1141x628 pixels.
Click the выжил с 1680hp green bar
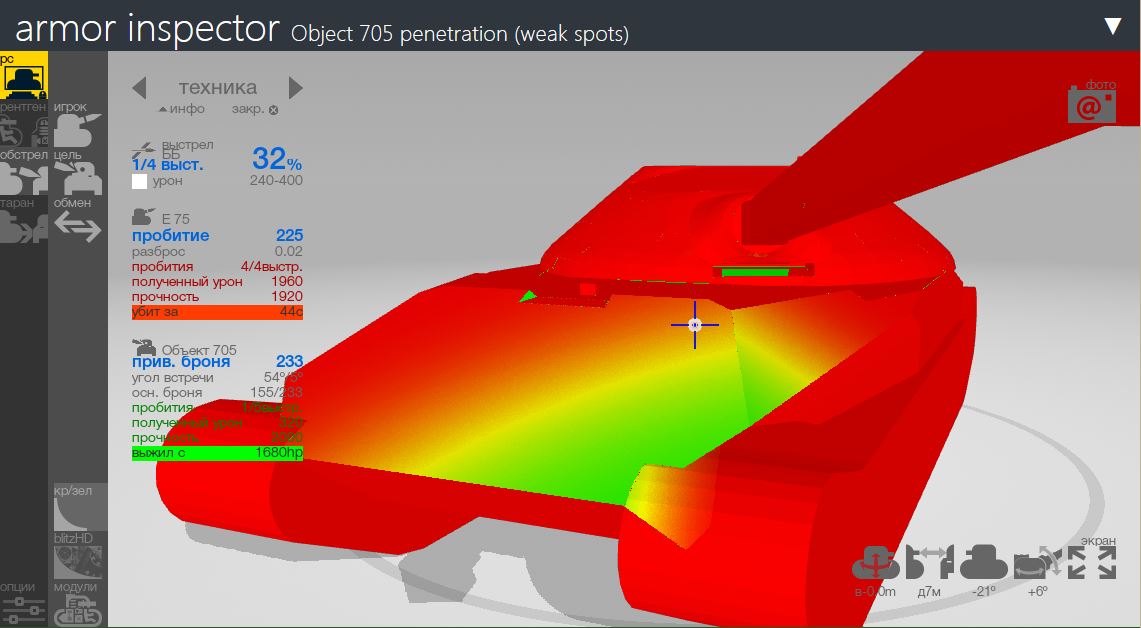(217, 453)
